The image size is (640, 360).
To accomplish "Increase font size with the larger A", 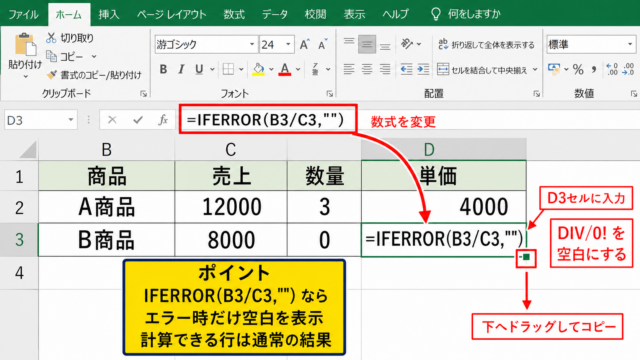I will point(304,44).
